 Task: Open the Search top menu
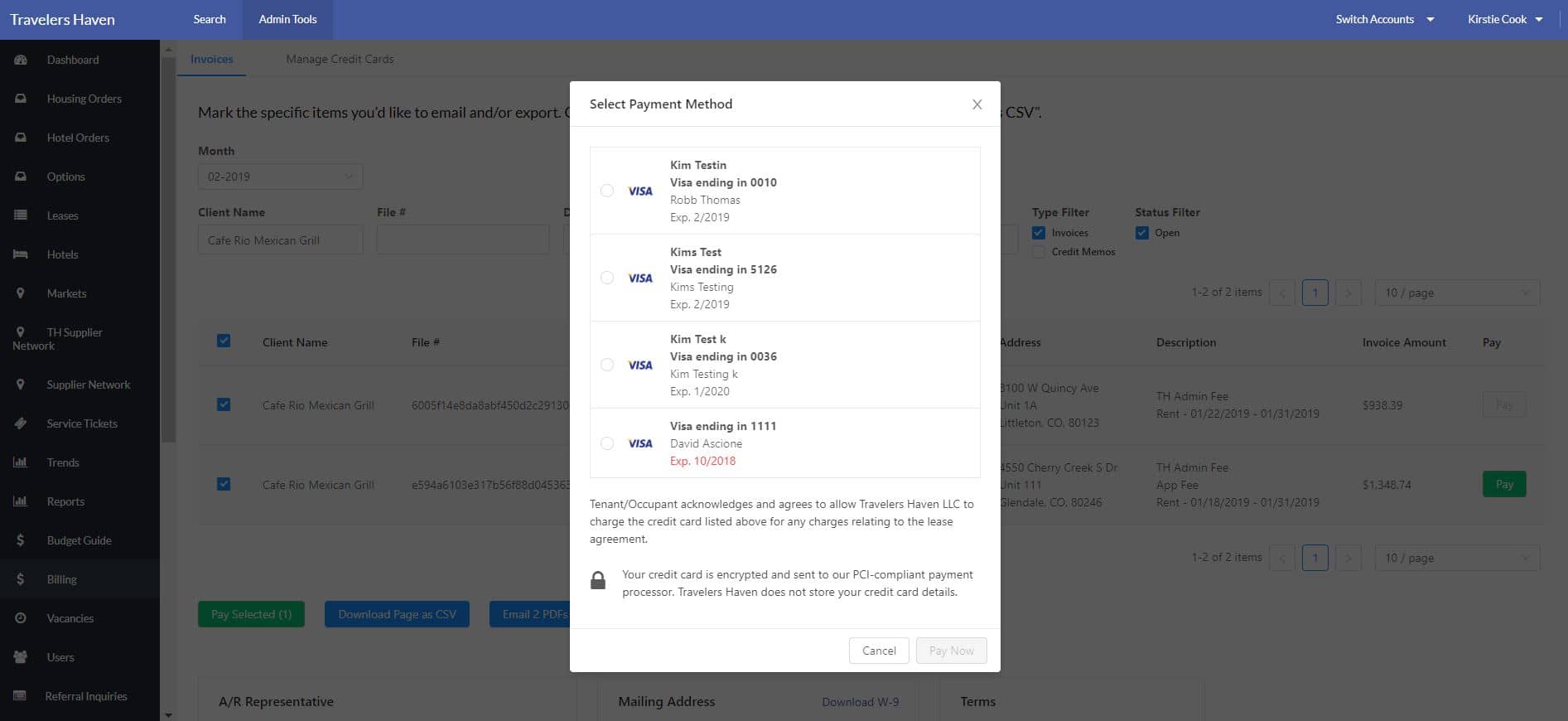[x=210, y=19]
